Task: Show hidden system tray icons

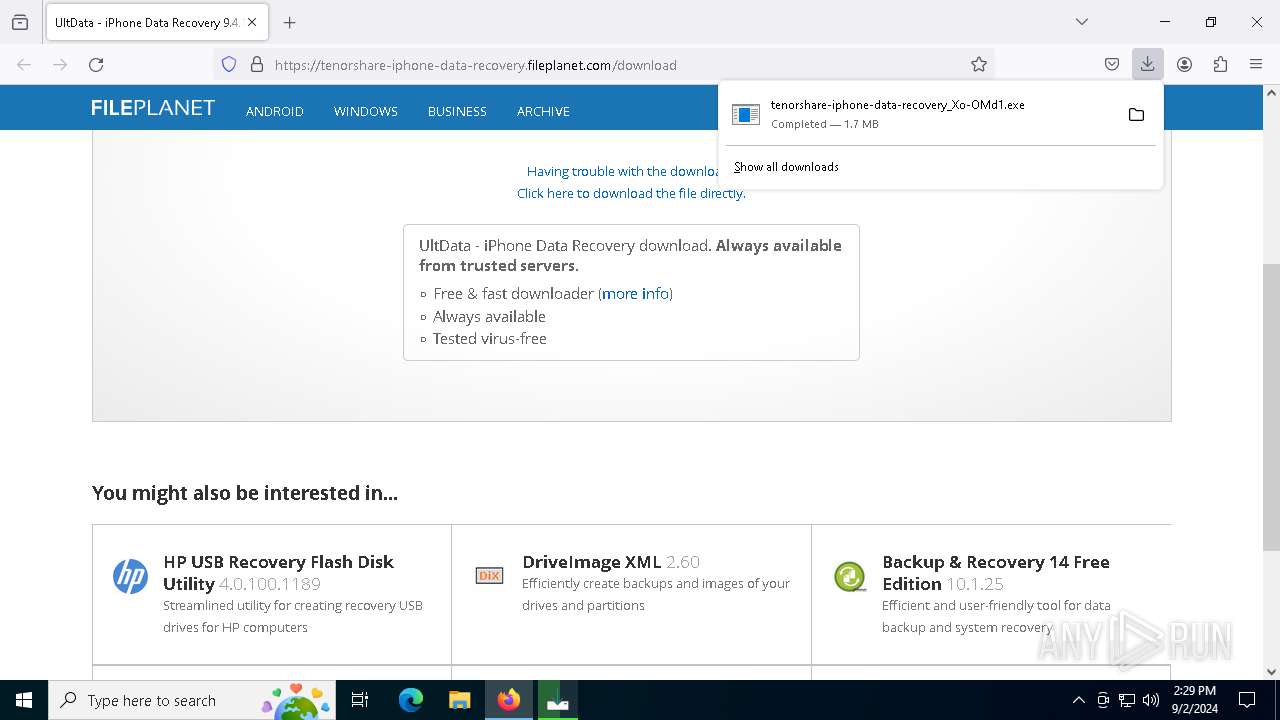Action: 1078,700
